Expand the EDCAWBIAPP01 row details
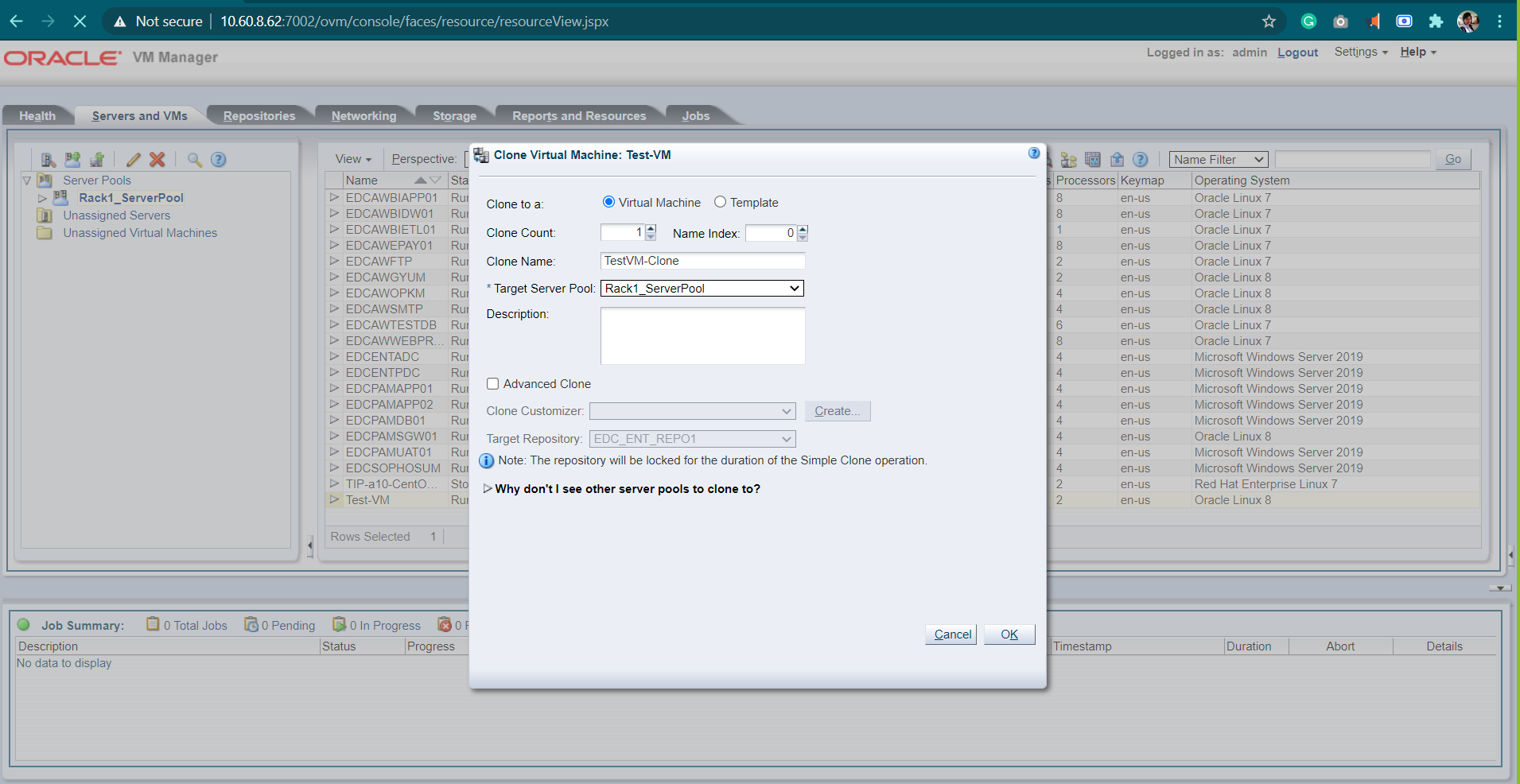The width and height of the screenshot is (1520, 784). coord(335,197)
